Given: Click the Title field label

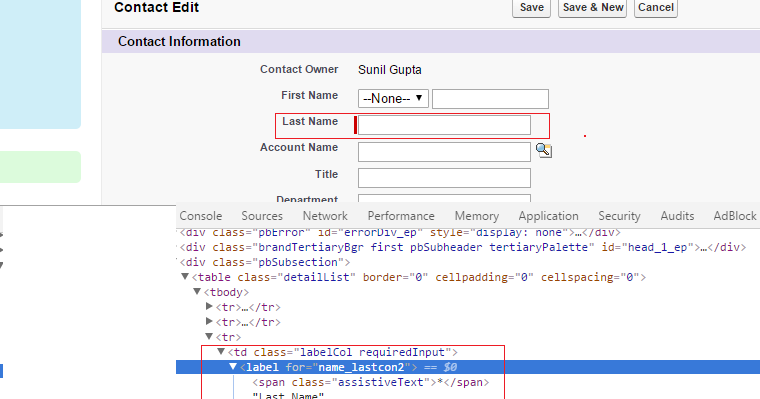Looking at the screenshot, I should (326, 174).
